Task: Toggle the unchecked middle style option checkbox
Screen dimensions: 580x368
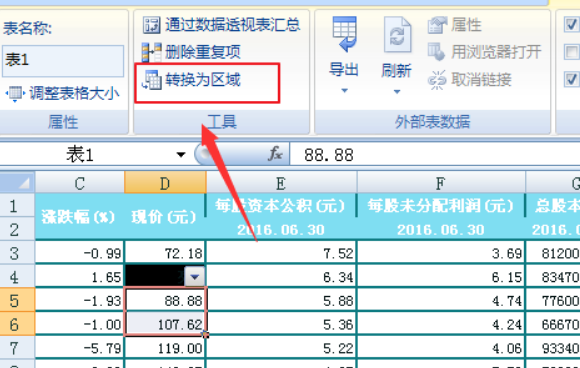Action: pos(571,52)
